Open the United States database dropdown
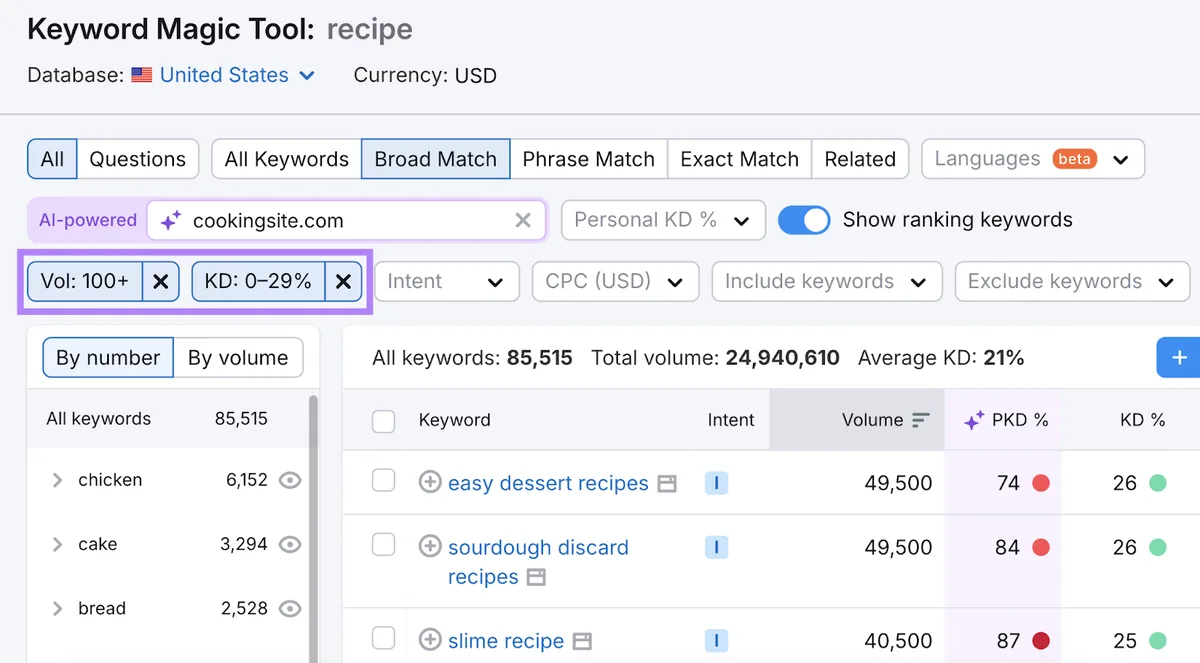The image size is (1200, 663). (238, 75)
